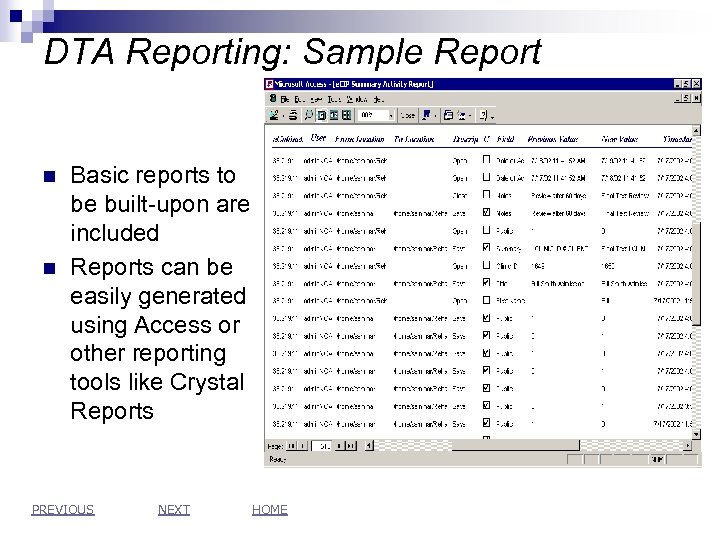Click the Access icon in title bar
The height and width of the screenshot is (540, 720).
[x=270, y=84]
